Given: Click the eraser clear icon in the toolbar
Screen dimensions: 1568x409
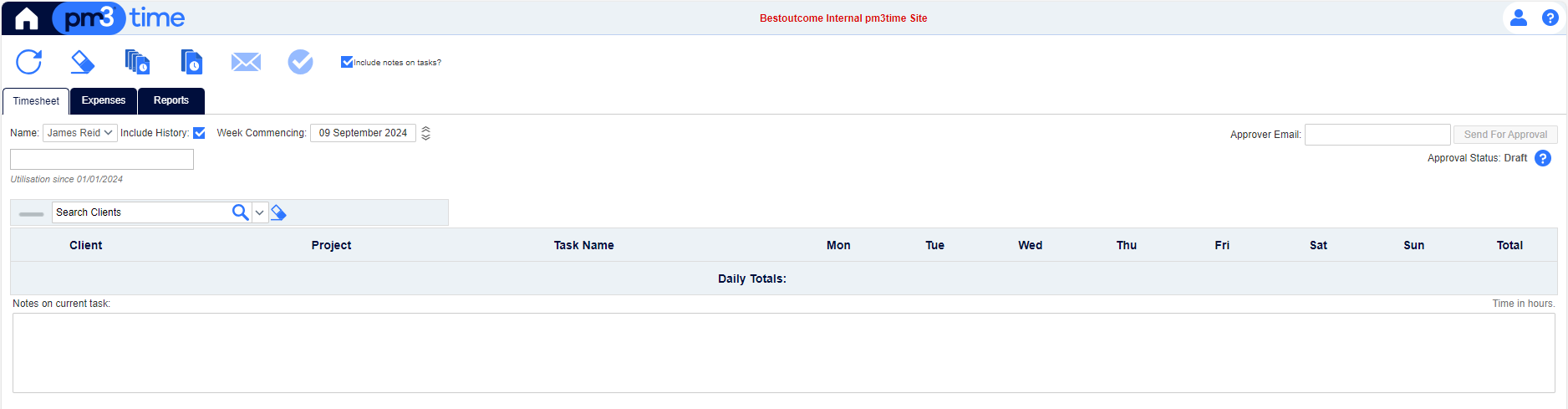Looking at the screenshot, I should [x=82, y=62].
